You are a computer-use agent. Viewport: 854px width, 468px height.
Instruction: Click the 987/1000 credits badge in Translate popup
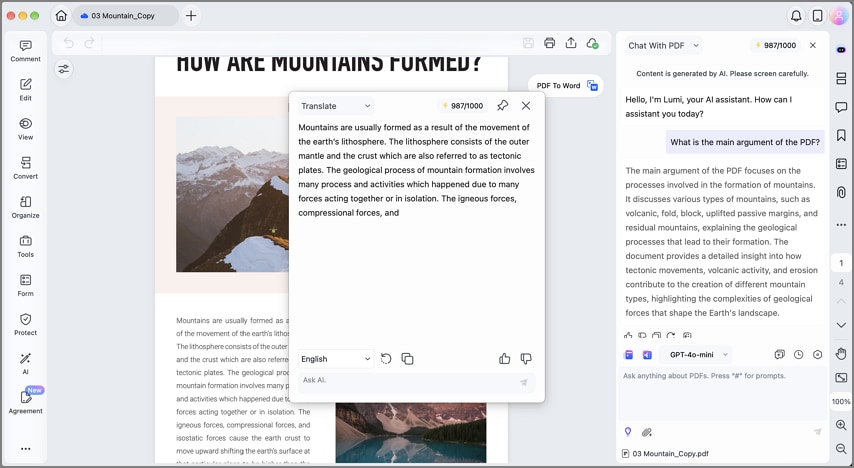pos(462,106)
